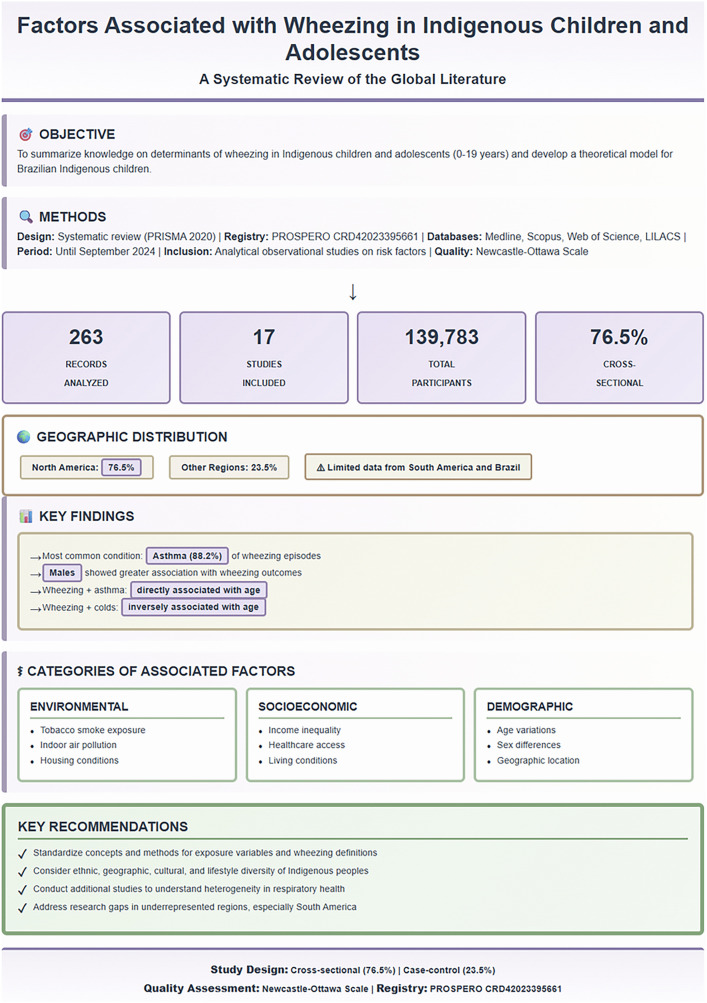Click the target icon beside OBJECTIVE
Screen dimensions: 707x1003
tap(26, 134)
